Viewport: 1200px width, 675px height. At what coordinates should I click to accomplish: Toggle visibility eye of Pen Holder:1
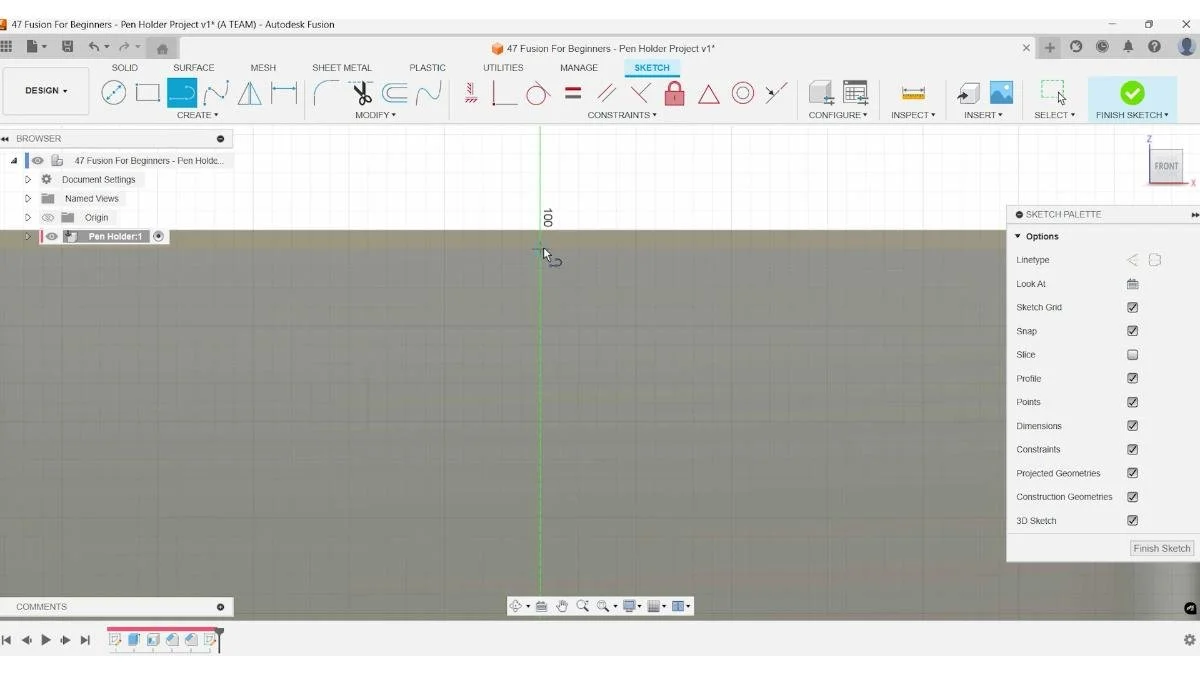point(52,237)
